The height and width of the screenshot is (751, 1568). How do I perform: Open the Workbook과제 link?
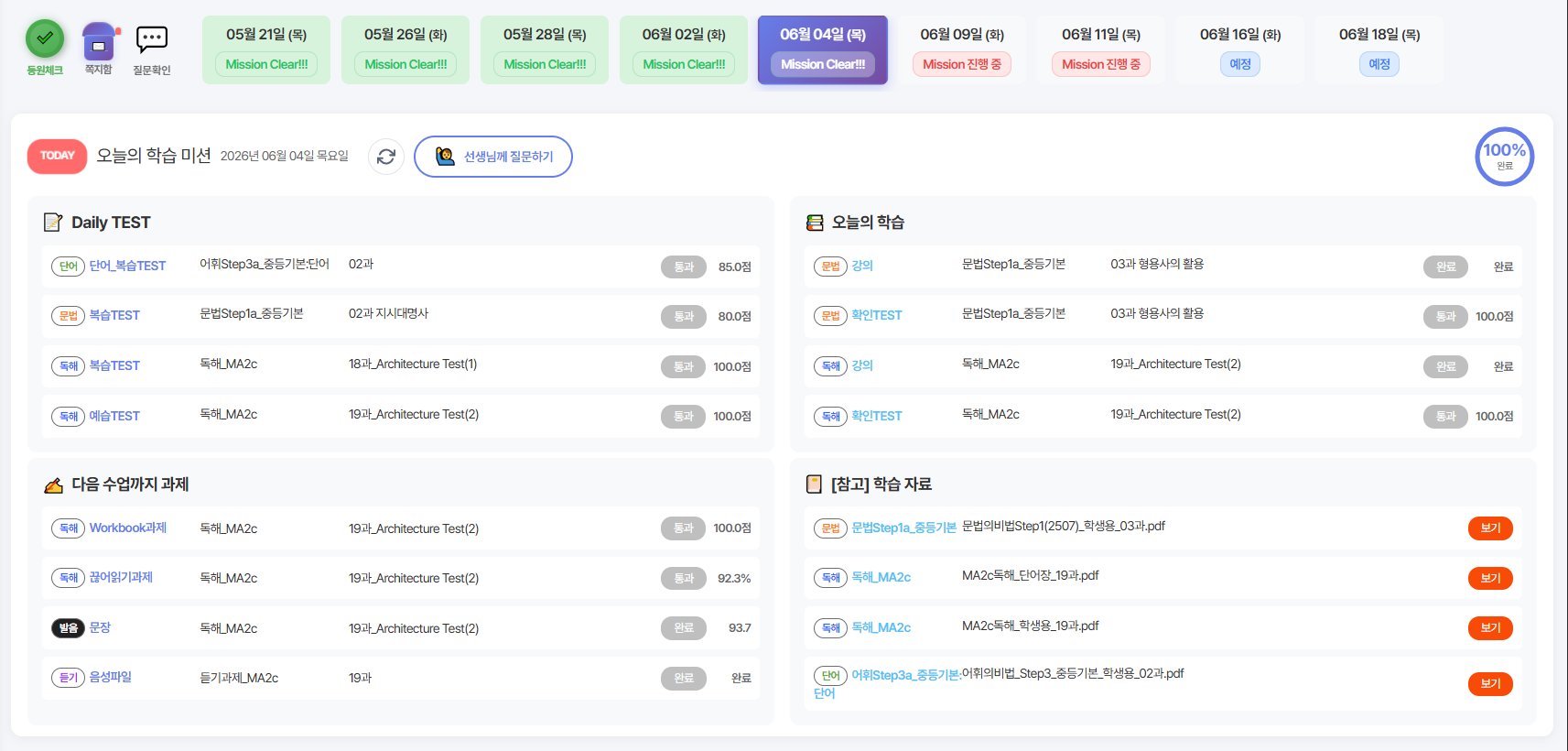pyautogui.click(x=128, y=528)
